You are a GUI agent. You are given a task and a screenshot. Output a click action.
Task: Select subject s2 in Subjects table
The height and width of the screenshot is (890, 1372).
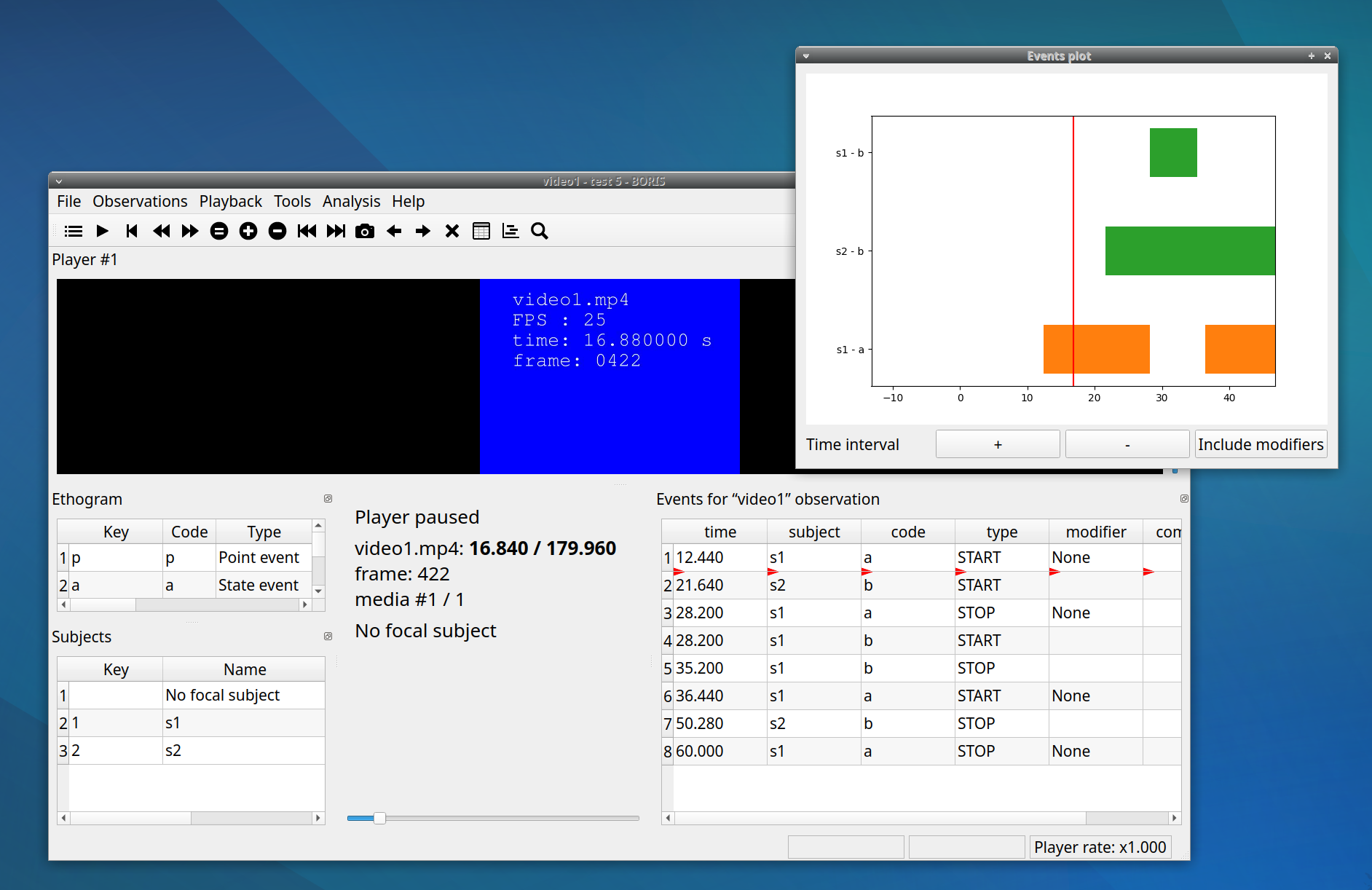pyautogui.click(x=191, y=751)
